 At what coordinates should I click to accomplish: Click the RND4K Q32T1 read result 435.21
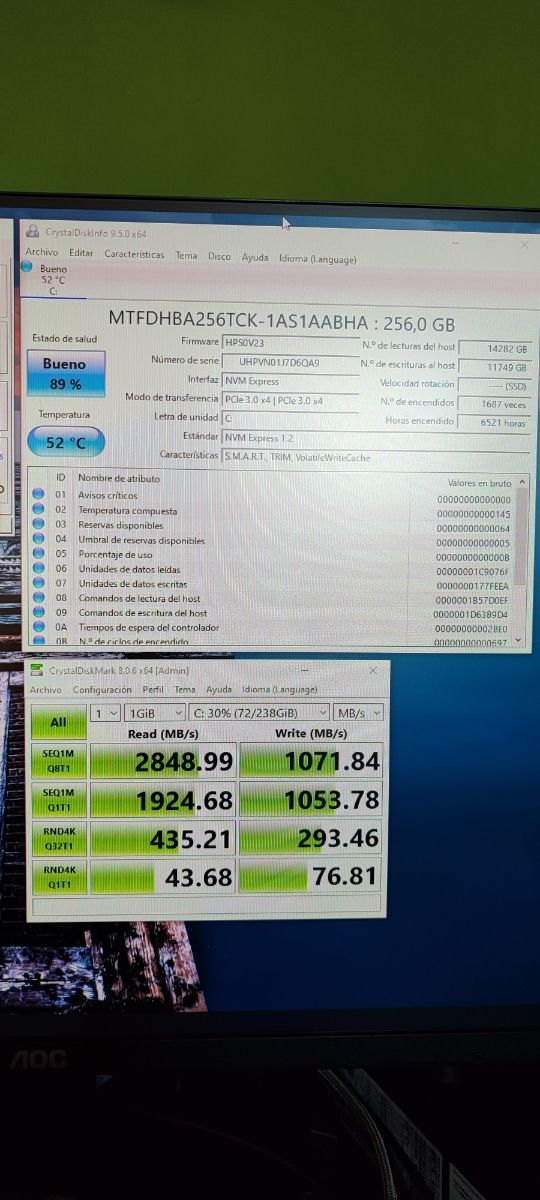coord(163,839)
